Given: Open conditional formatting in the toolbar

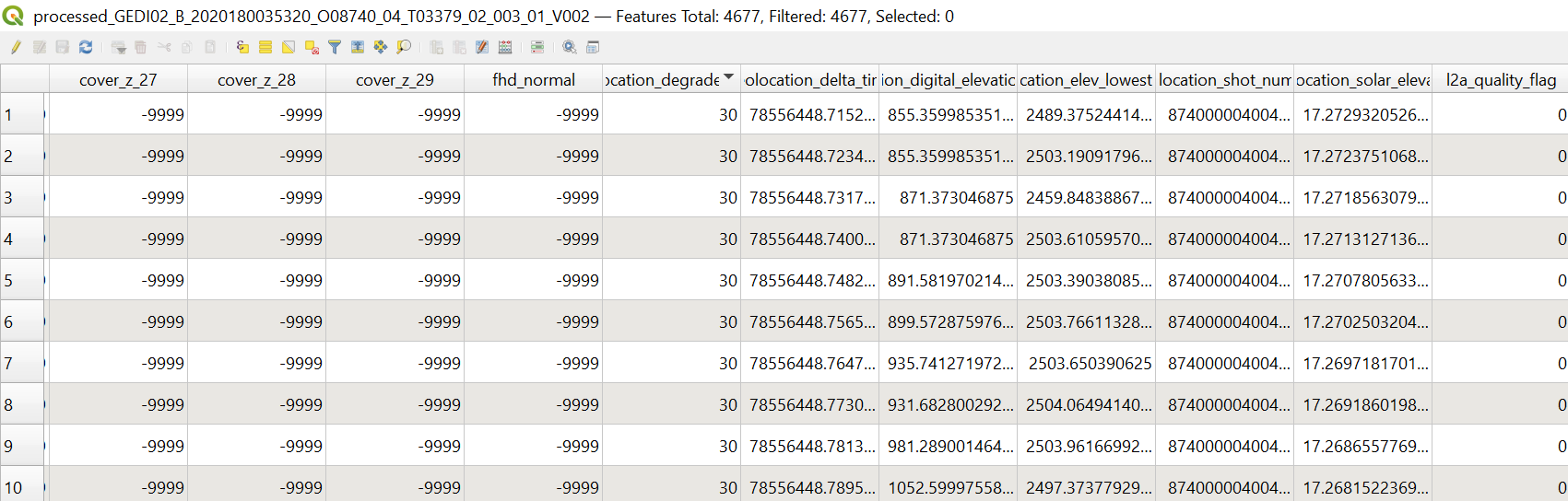Looking at the screenshot, I should coord(537,47).
